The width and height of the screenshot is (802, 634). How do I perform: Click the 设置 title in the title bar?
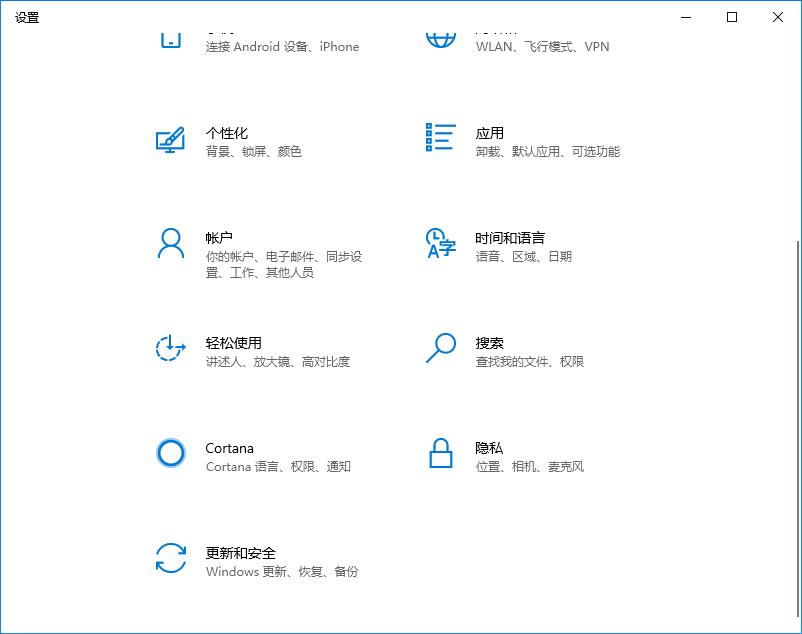click(x=27, y=17)
